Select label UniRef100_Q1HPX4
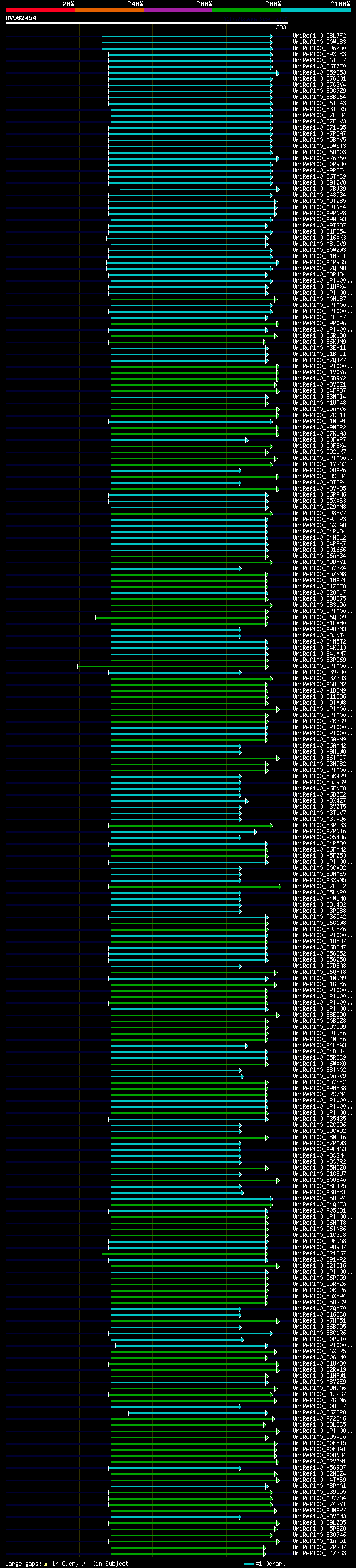The image size is (356, 1568). (x=319, y=286)
